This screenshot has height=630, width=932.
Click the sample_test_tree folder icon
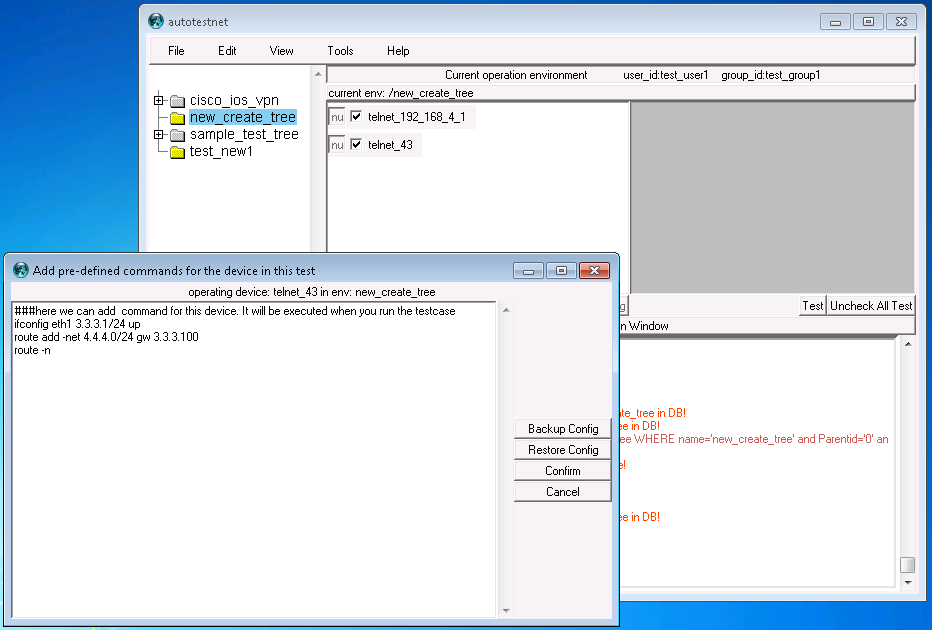178,135
